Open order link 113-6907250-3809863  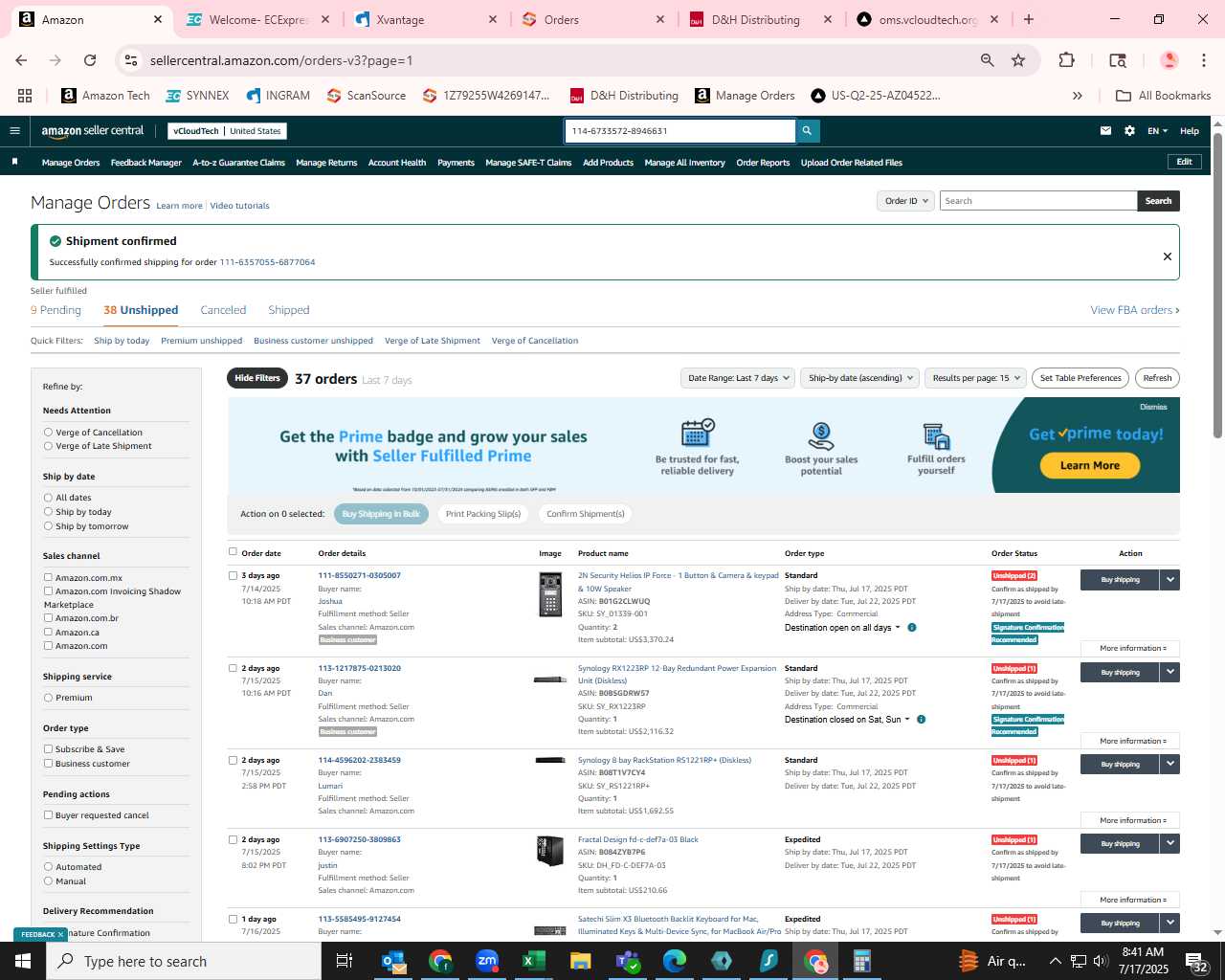click(x=359, y=839)
